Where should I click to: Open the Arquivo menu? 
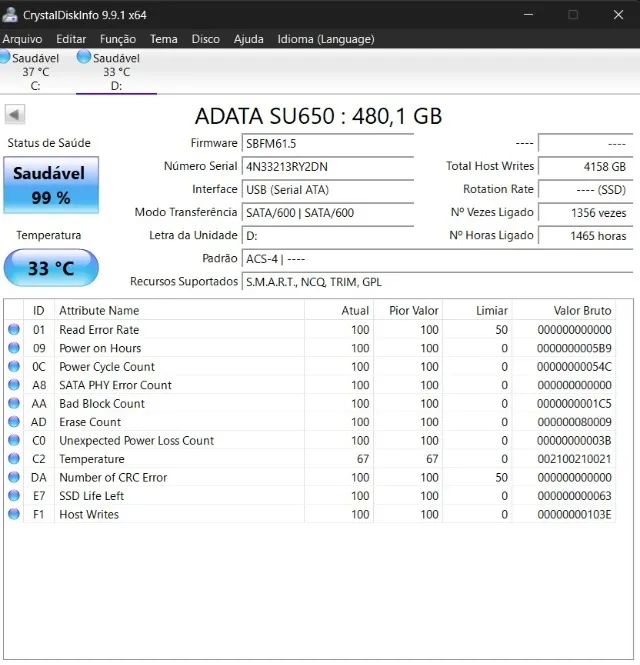click(x=22, y=39)
